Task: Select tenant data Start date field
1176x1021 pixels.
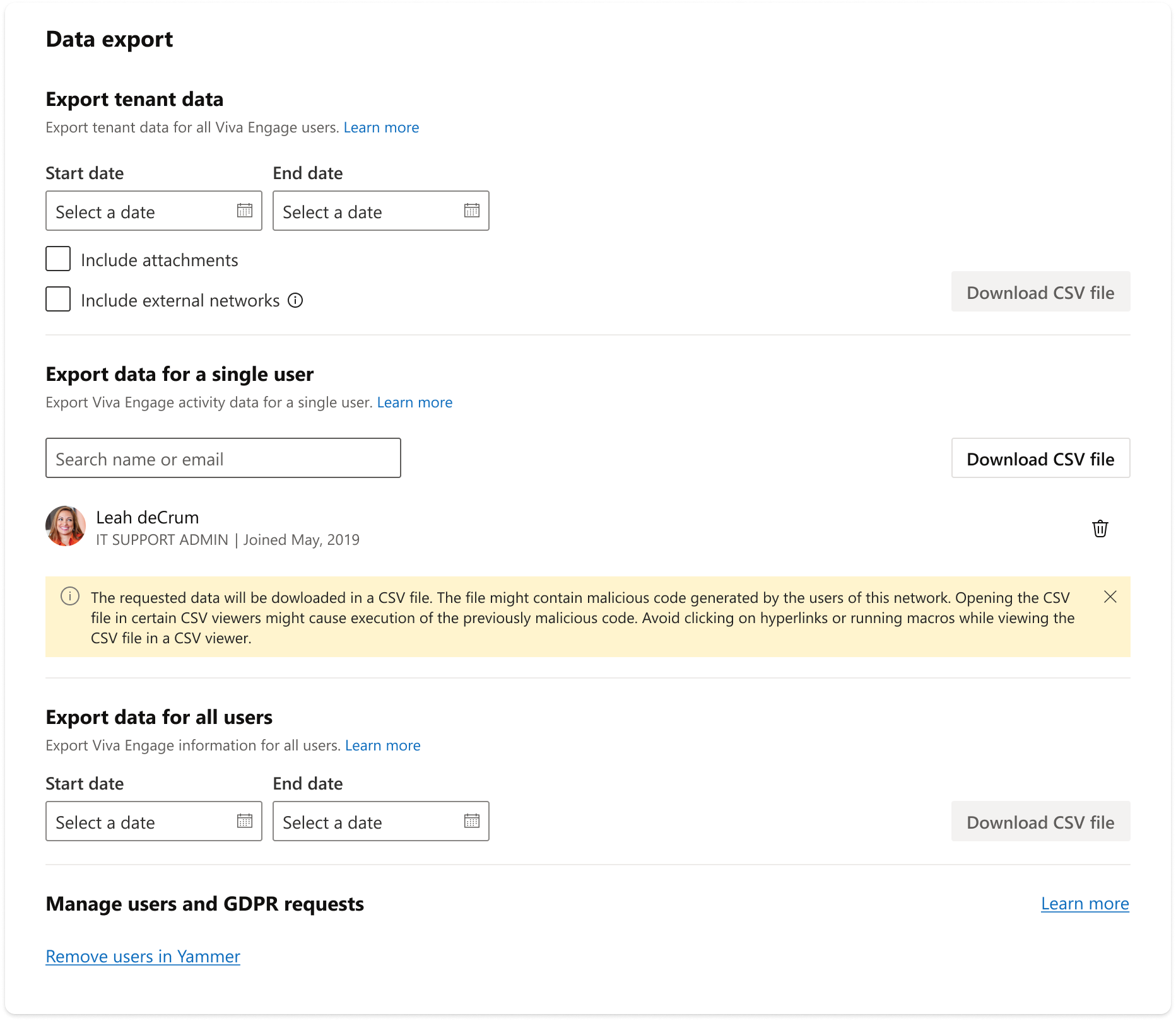Action: click(154, 211)
